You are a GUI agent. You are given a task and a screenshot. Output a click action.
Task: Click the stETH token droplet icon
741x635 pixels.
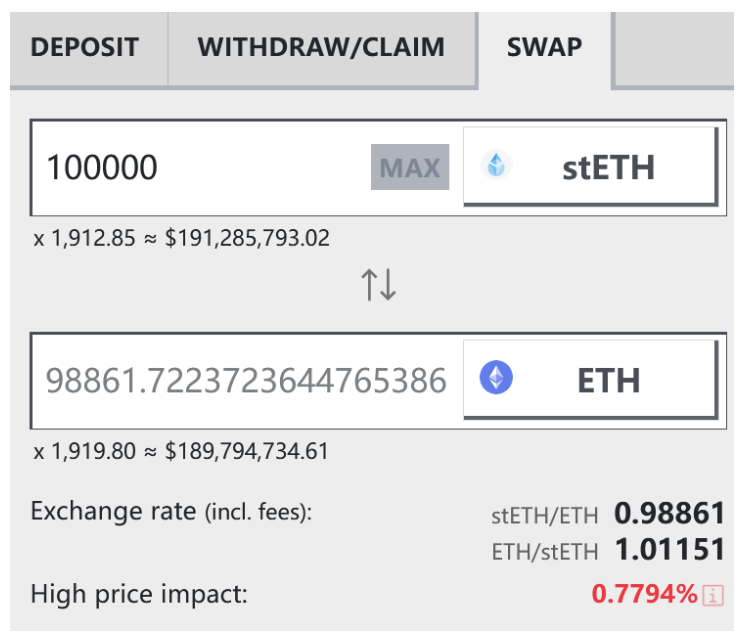pos(496,165)
